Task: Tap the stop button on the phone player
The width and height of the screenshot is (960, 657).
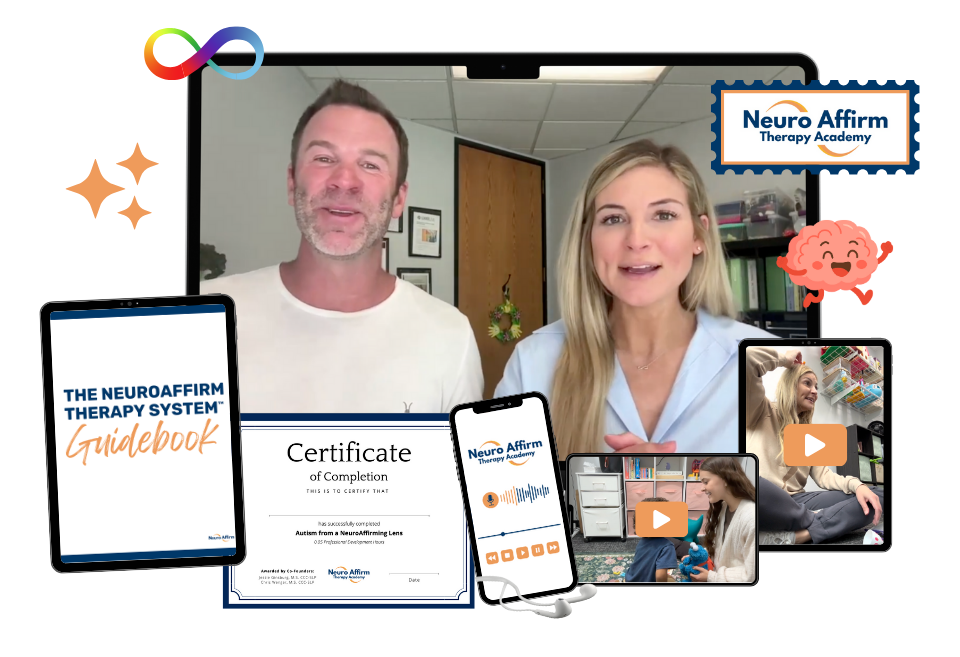Action: [x=507, y=555]
